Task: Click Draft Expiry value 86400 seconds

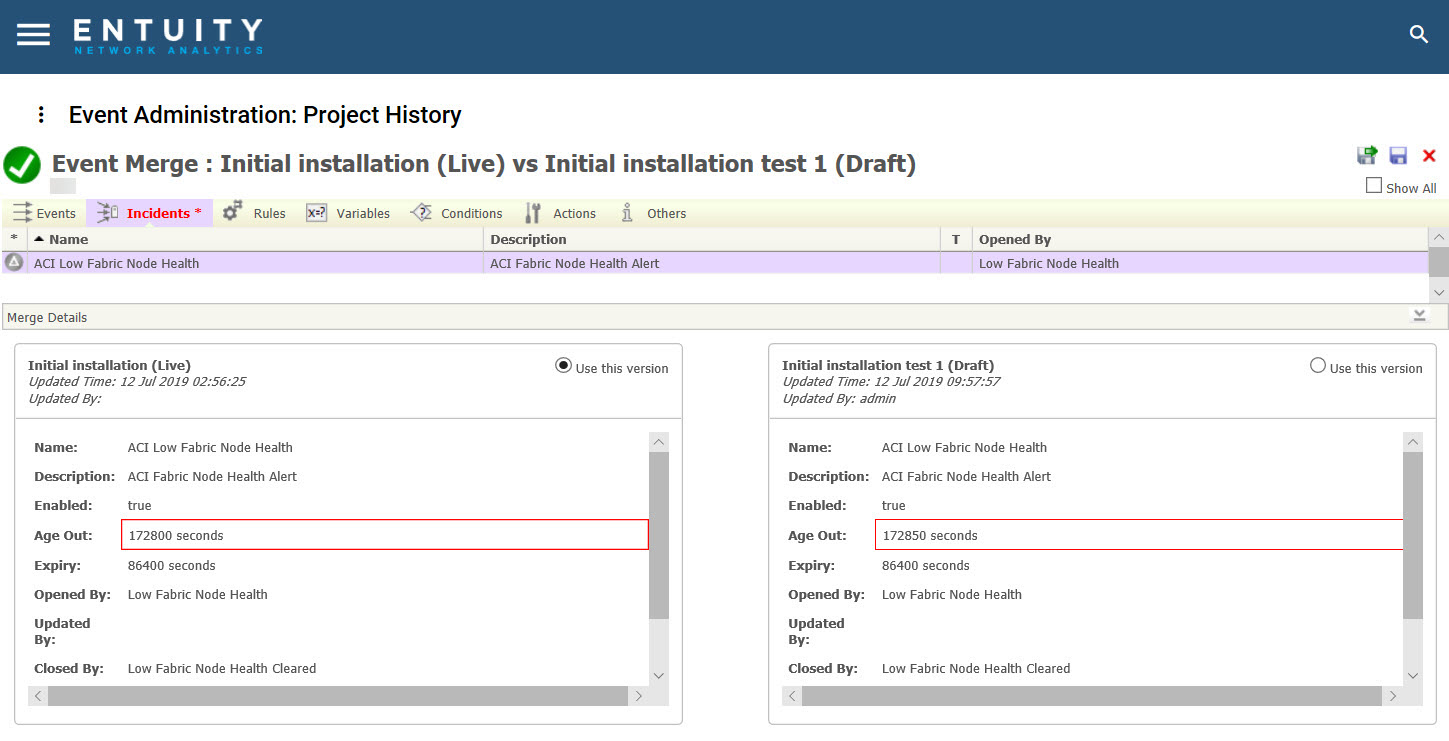Action: click(x=926, y=565)
